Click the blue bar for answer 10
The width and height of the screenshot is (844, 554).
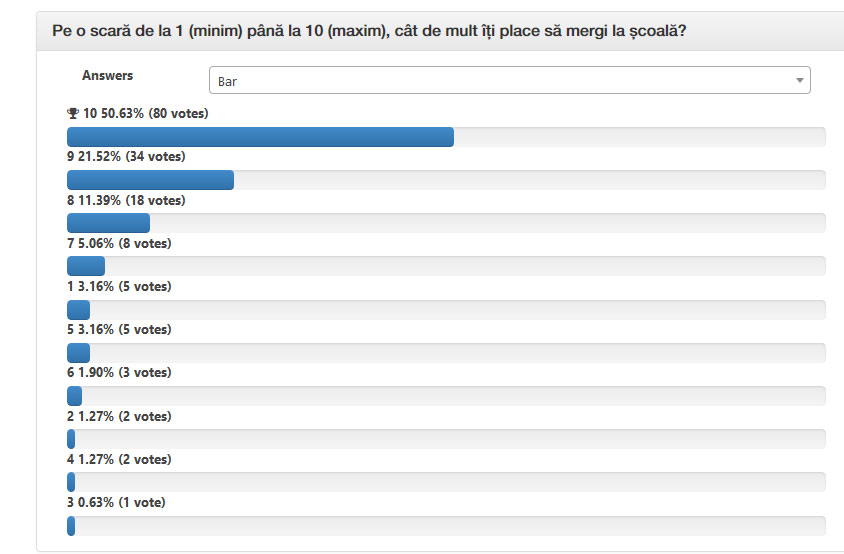pos(260,137)
